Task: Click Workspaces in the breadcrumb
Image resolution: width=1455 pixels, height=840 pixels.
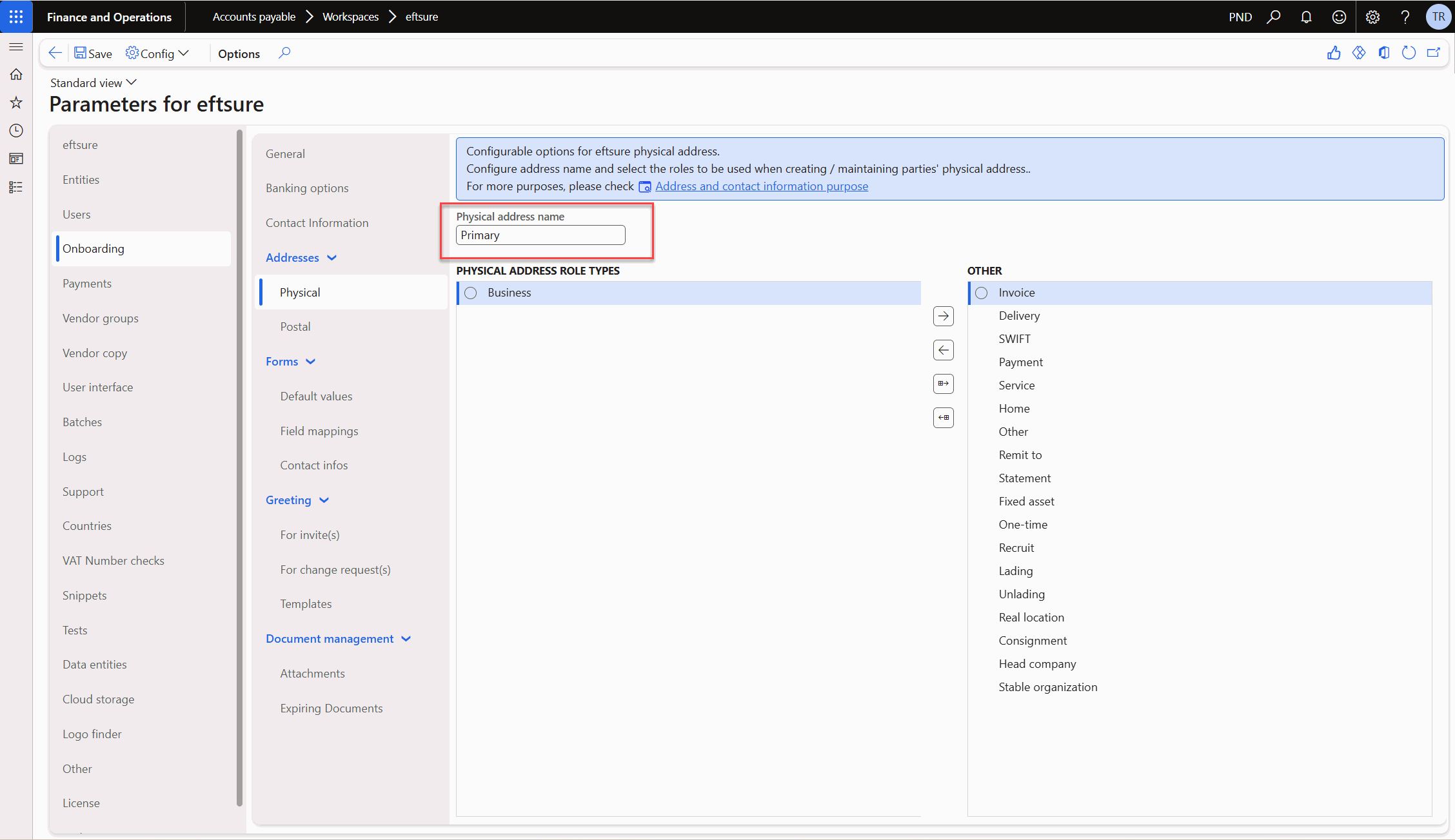Action: tap(351, 17)
